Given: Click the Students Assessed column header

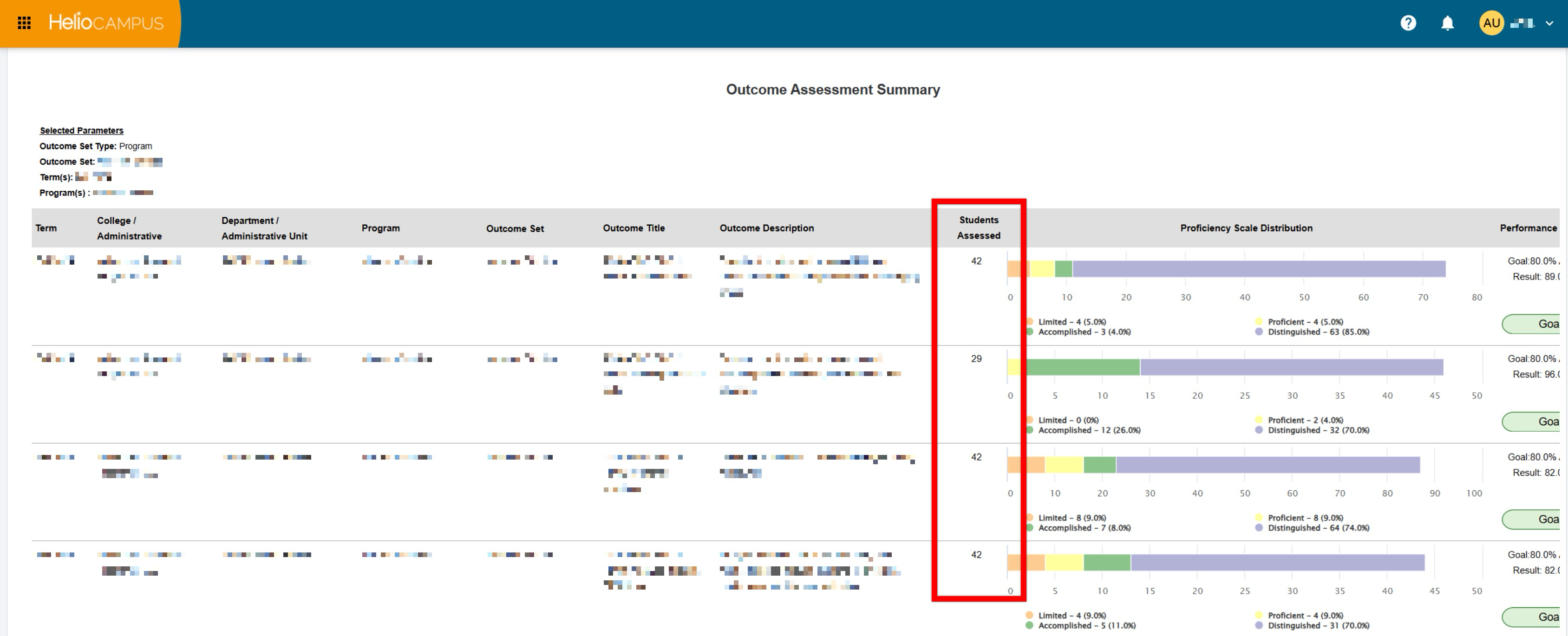Looking at the screenshot, I should [978, 227].
